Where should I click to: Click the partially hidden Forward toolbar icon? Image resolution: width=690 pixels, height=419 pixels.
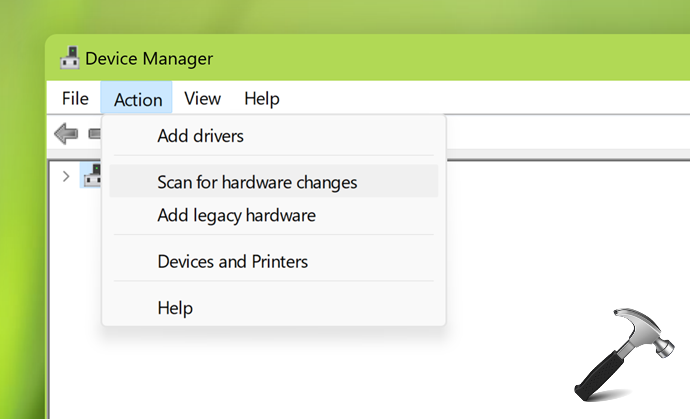[x=94, y=133]
